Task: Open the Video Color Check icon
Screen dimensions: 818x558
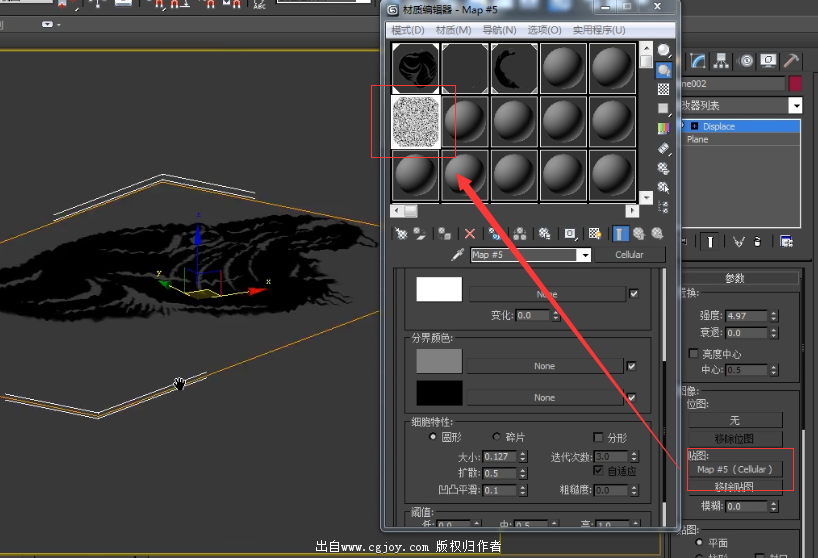Action: pos(663,128)
